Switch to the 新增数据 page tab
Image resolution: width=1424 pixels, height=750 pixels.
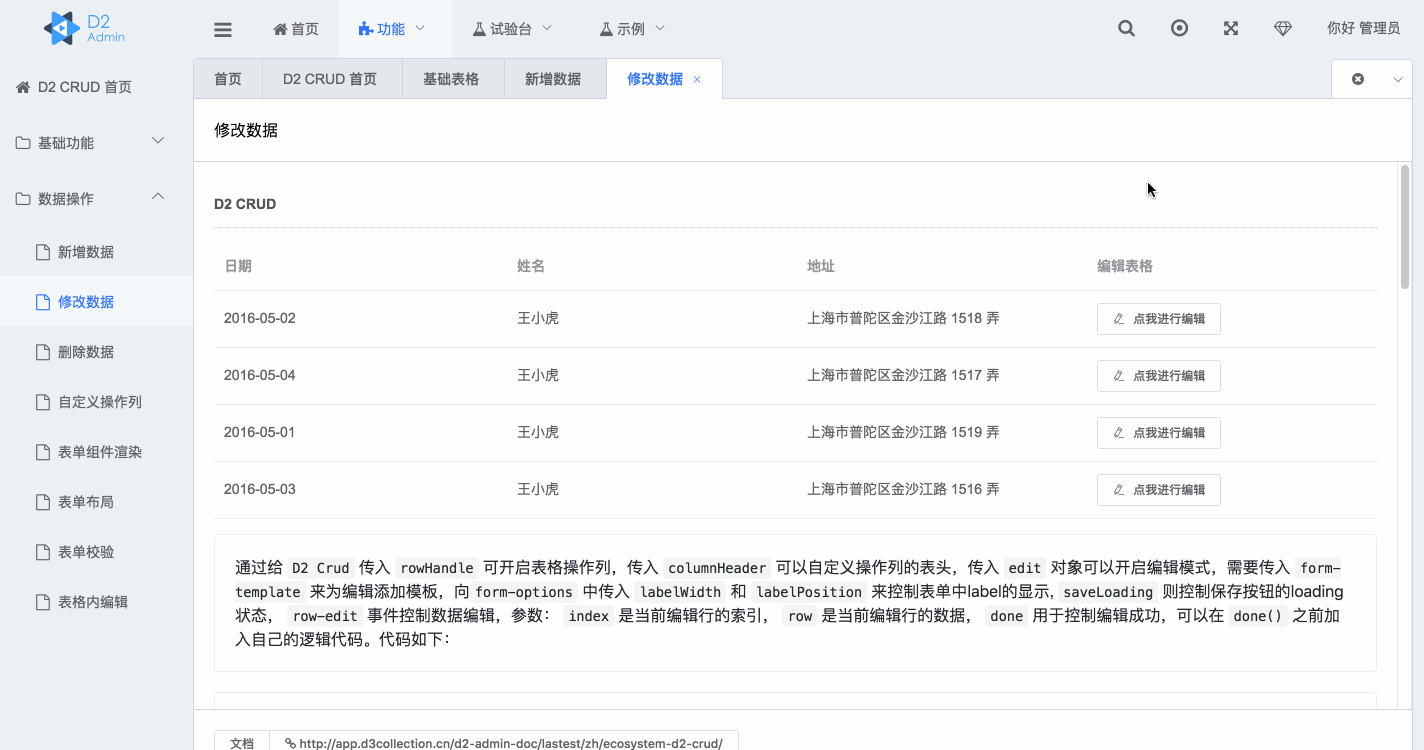[x=553, y=79]
